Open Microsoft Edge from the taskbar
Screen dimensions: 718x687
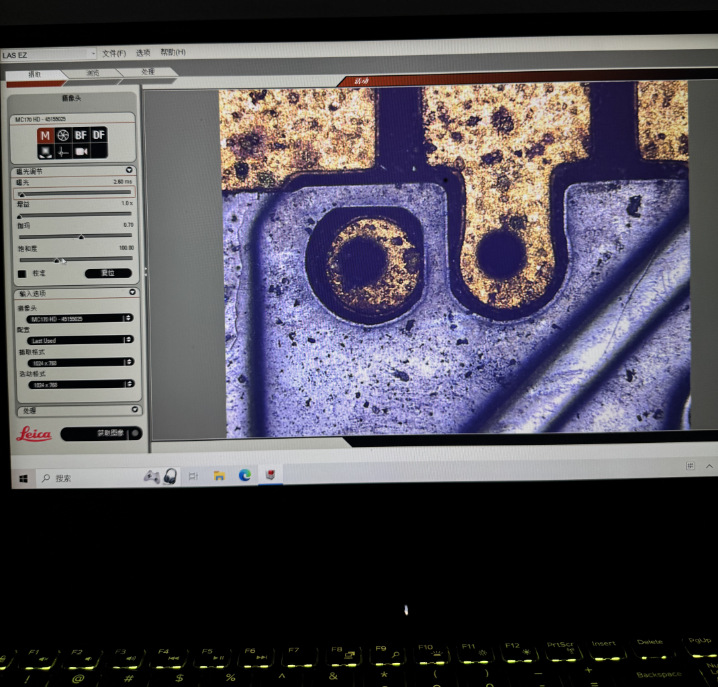[245, 475]
